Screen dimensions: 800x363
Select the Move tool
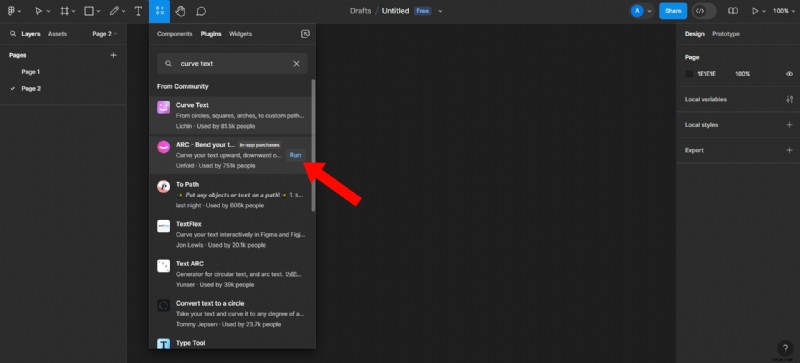tap(39, 11)
